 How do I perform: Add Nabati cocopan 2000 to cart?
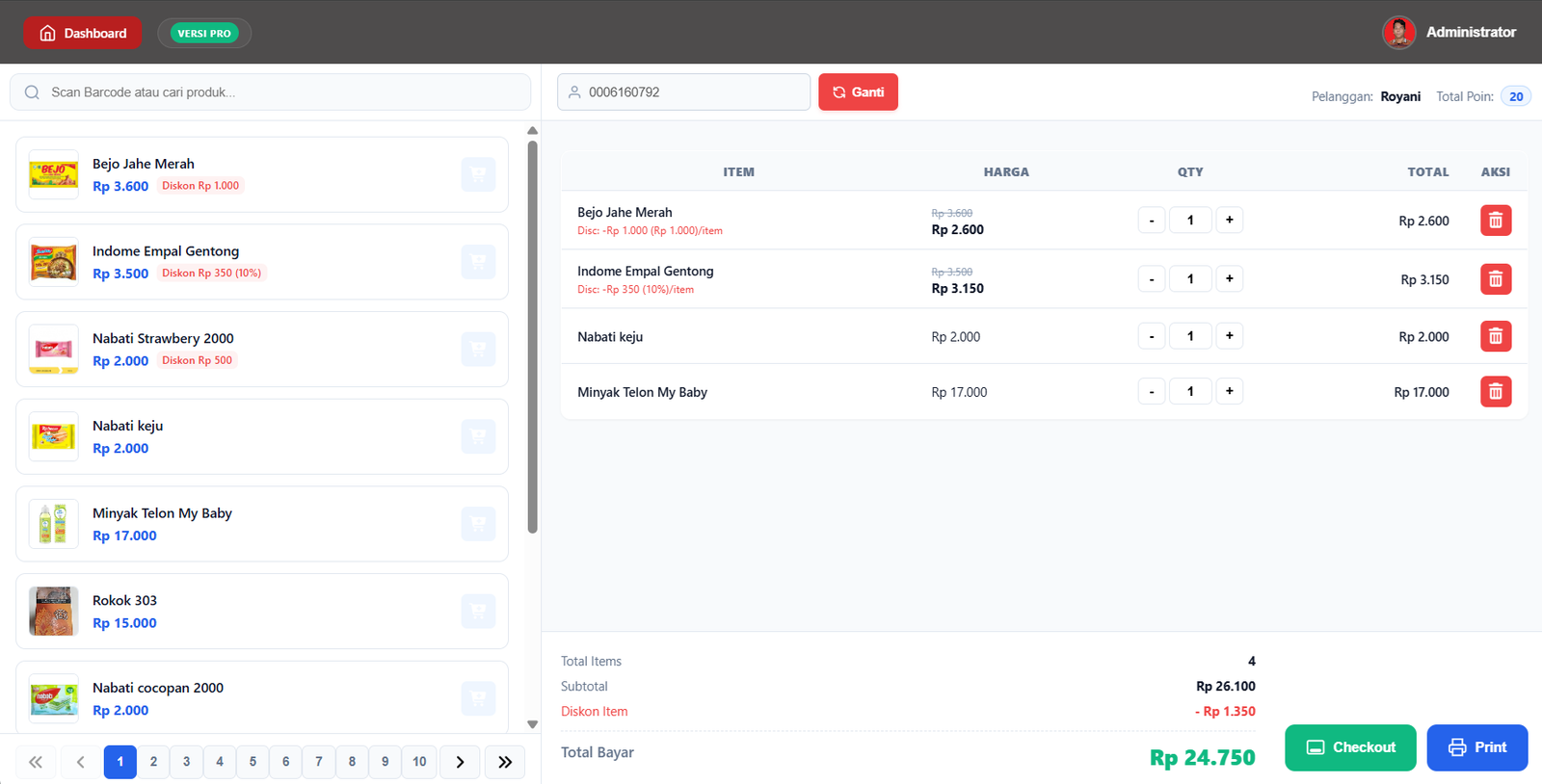pos(478,698)
